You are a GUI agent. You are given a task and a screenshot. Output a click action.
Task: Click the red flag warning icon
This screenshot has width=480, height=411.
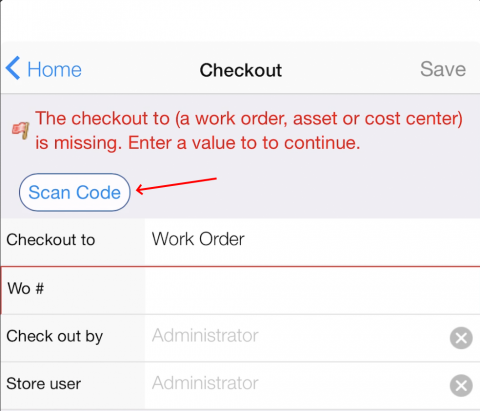point(21,130)
